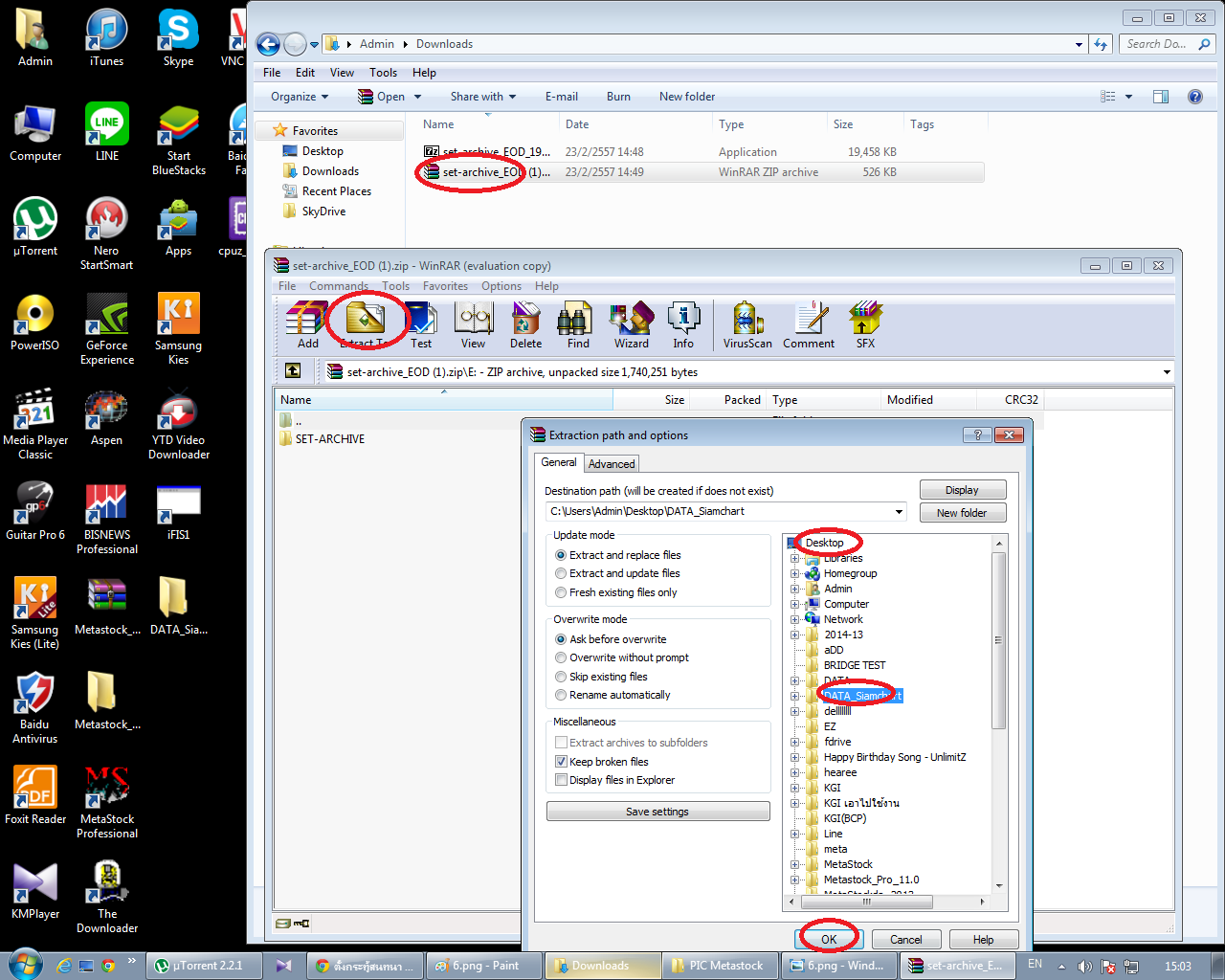Screen dimensions: 1225x980
Task: Click the Save settings button
Action: coord(657,812)
